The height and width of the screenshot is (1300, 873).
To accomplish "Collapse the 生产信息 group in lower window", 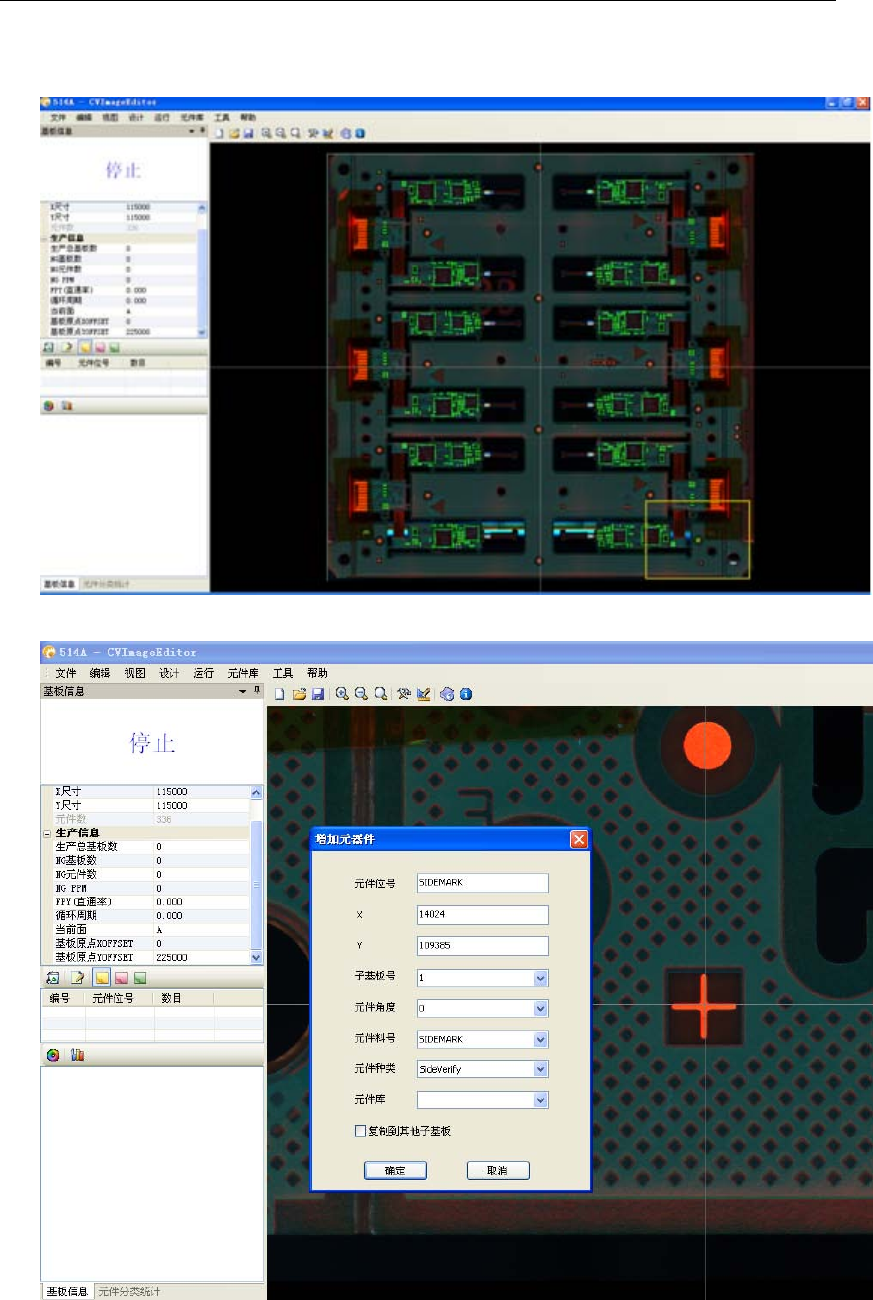I will click(x=47, y=833).
